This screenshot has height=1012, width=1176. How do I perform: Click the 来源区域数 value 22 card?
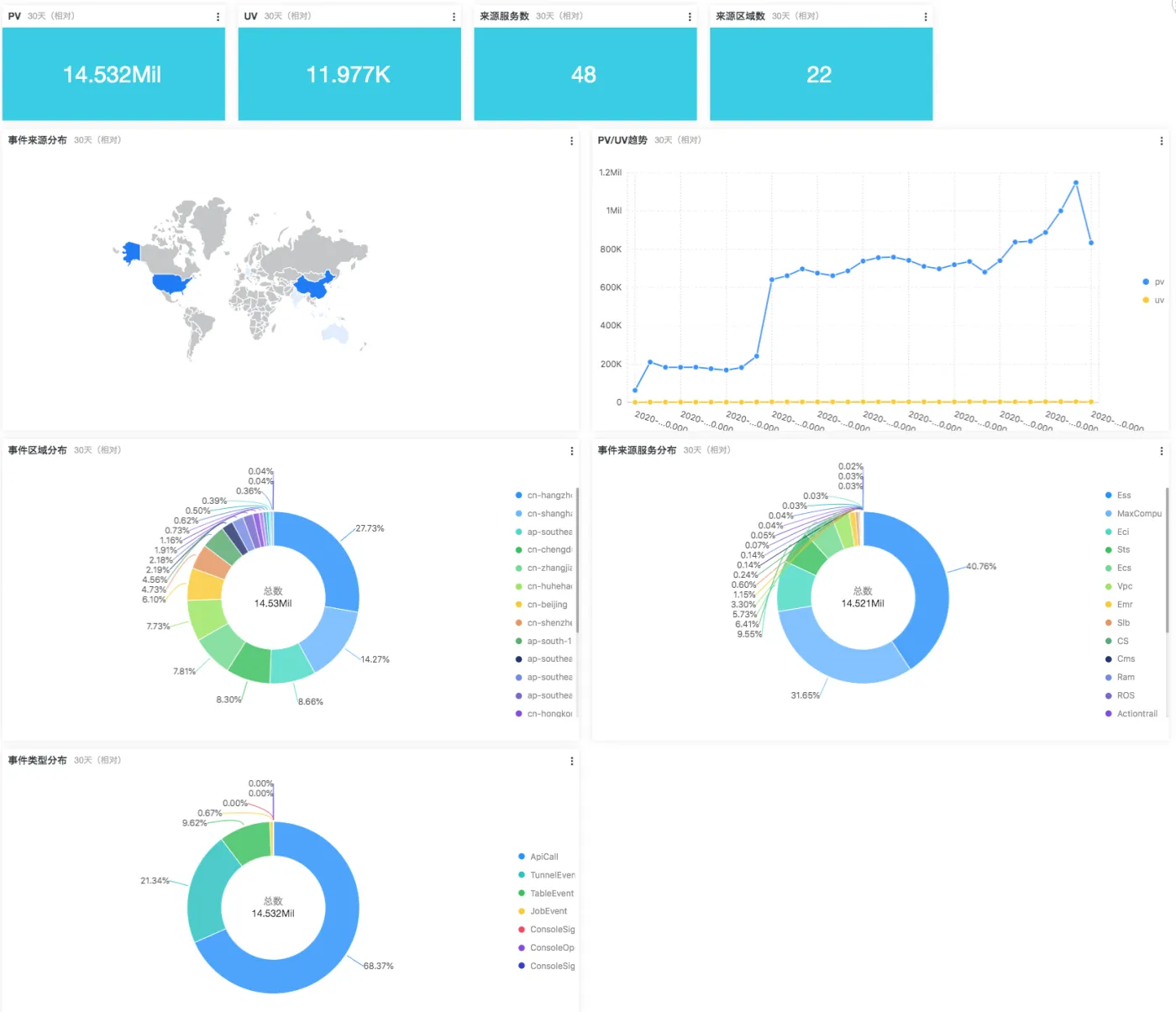coord(822,74)
